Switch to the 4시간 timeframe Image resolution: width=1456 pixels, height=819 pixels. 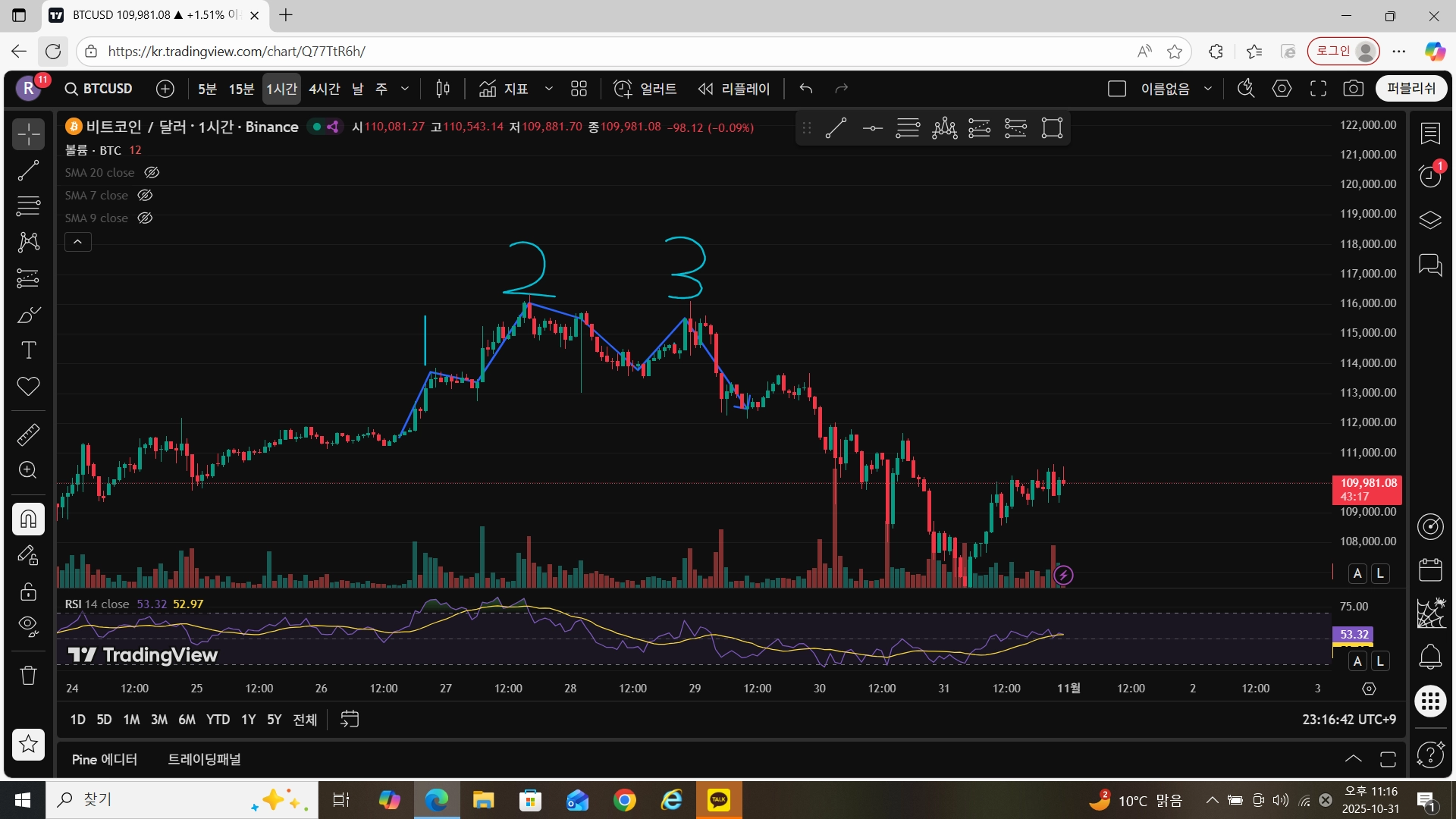pos(325,89)
